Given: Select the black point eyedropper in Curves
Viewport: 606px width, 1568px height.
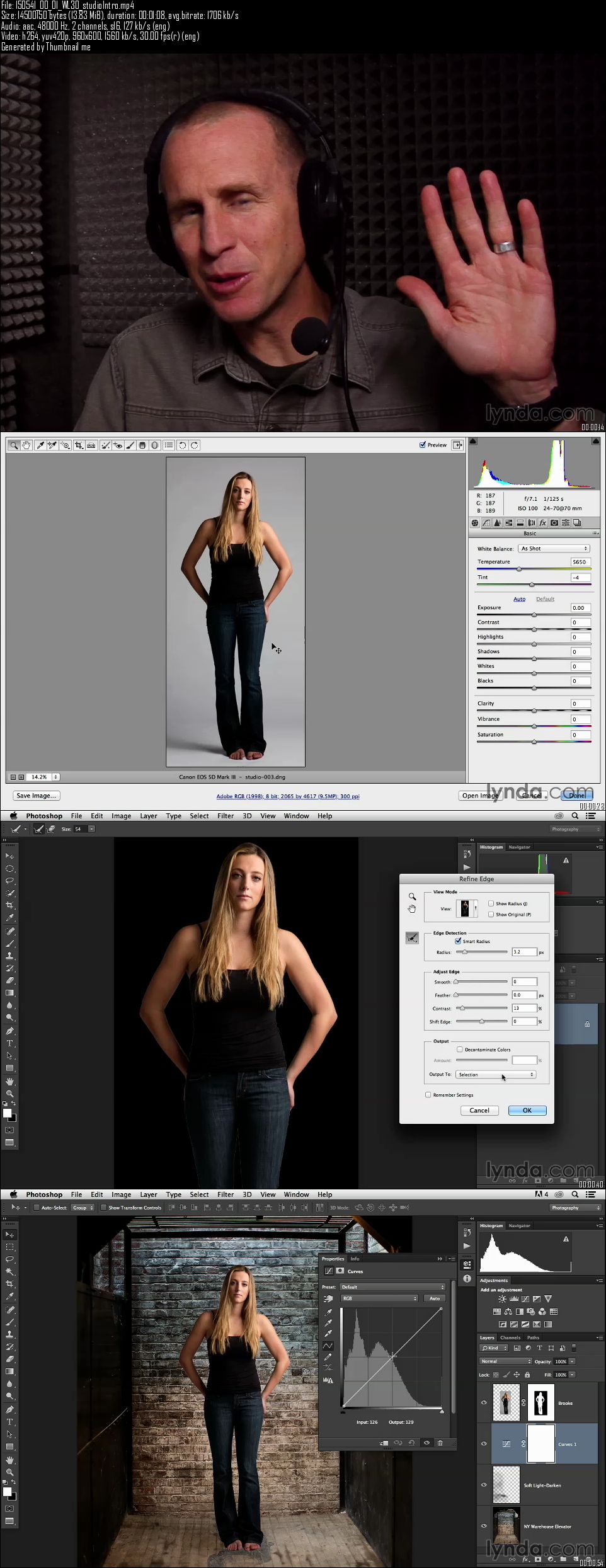Looking at the screenshot, I should pos(328,1312).
